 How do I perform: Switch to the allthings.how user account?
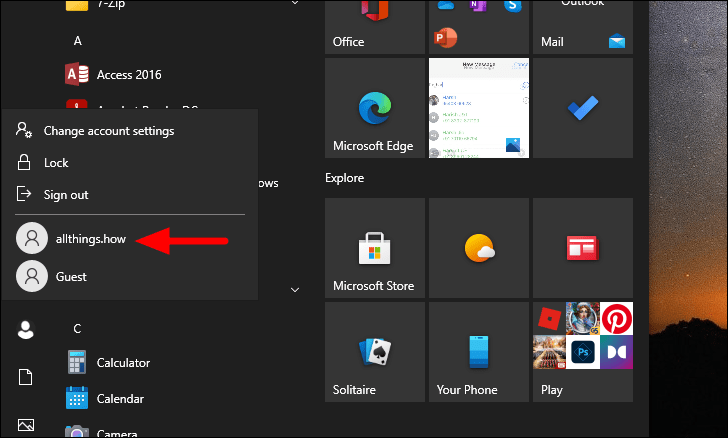point(130,238)
